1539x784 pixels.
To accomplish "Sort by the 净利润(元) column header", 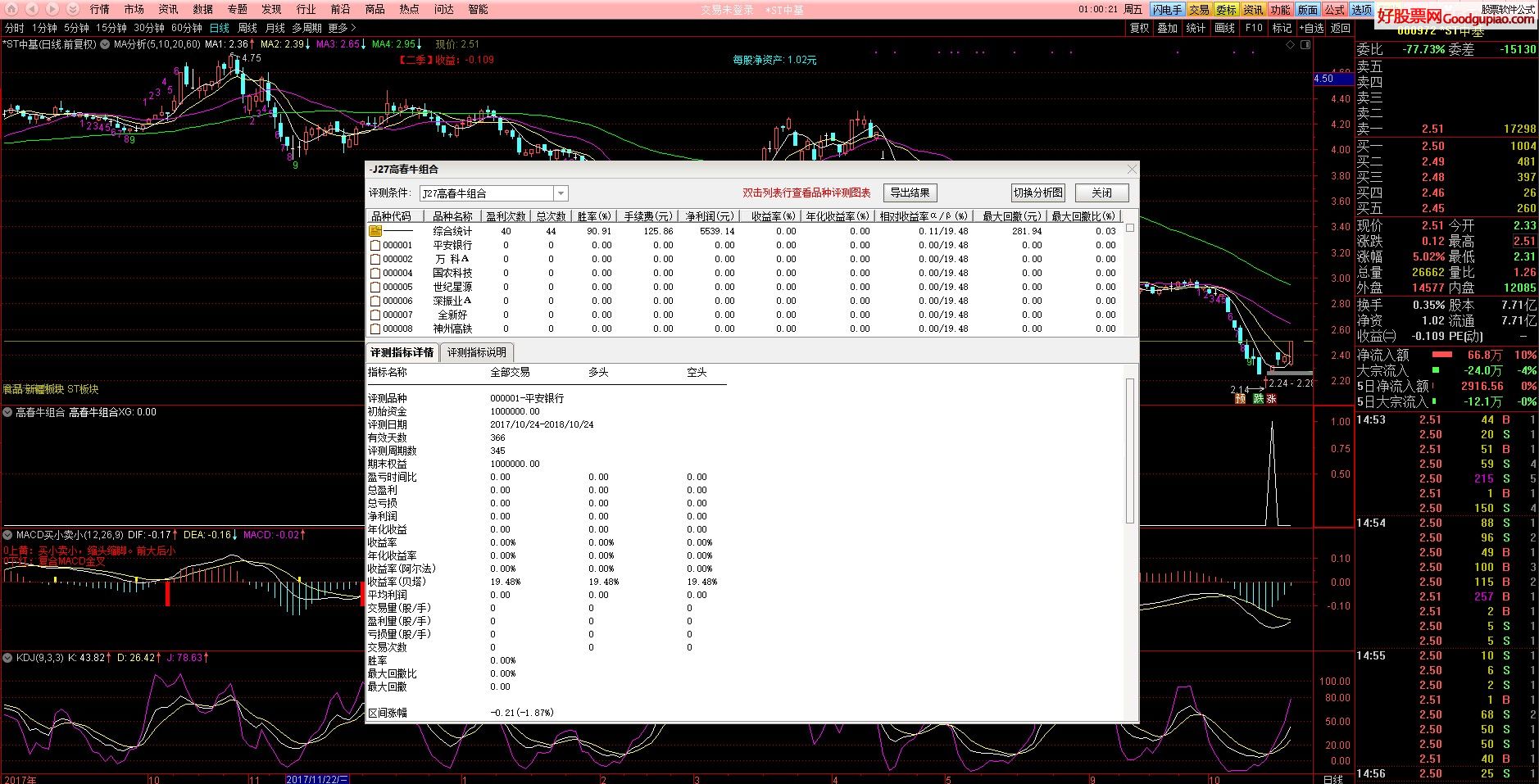I will (x=710, y=216).
